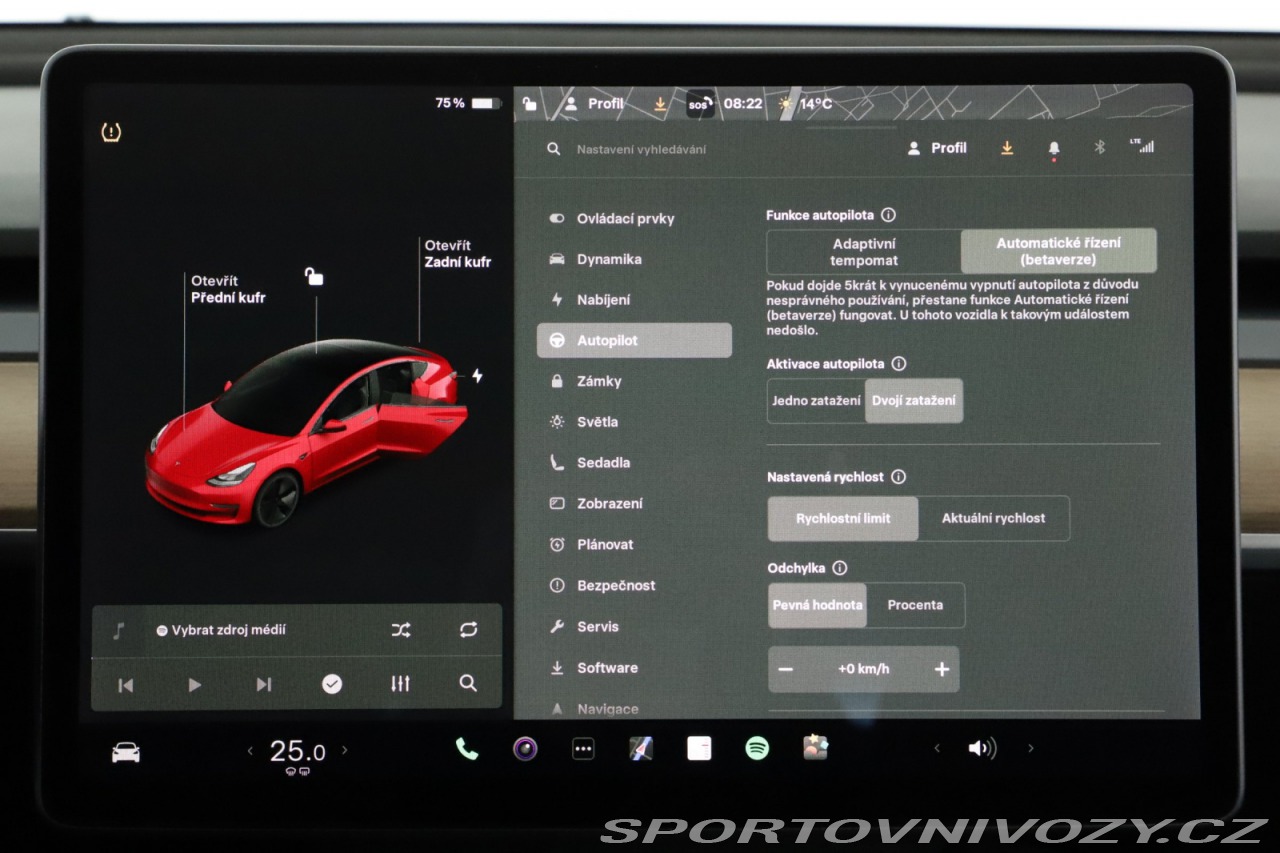Switch speed setting to Aktuální rychlost
Image resolution: width=1280 pixels, height=853 pixels.
click(x=993, y=519)
